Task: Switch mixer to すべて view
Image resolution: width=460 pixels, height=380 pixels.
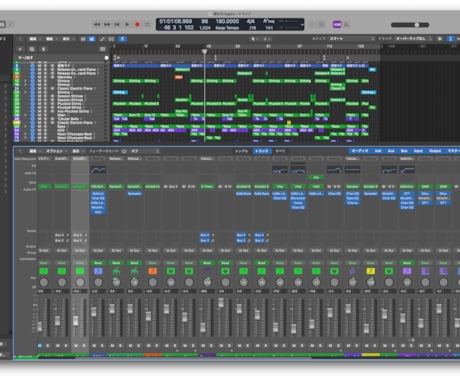Action: click(x=280, y=151)
